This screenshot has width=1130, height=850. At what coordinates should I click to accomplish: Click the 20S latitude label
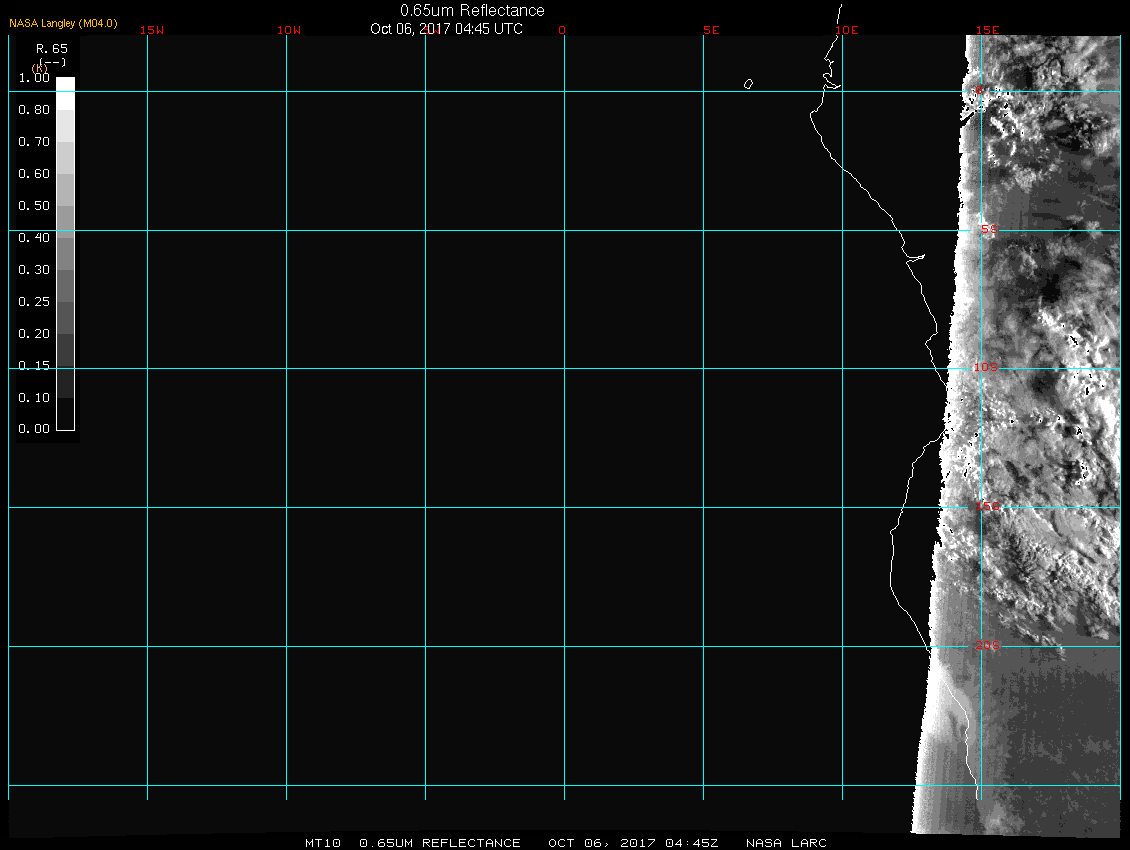click(986, 646)
